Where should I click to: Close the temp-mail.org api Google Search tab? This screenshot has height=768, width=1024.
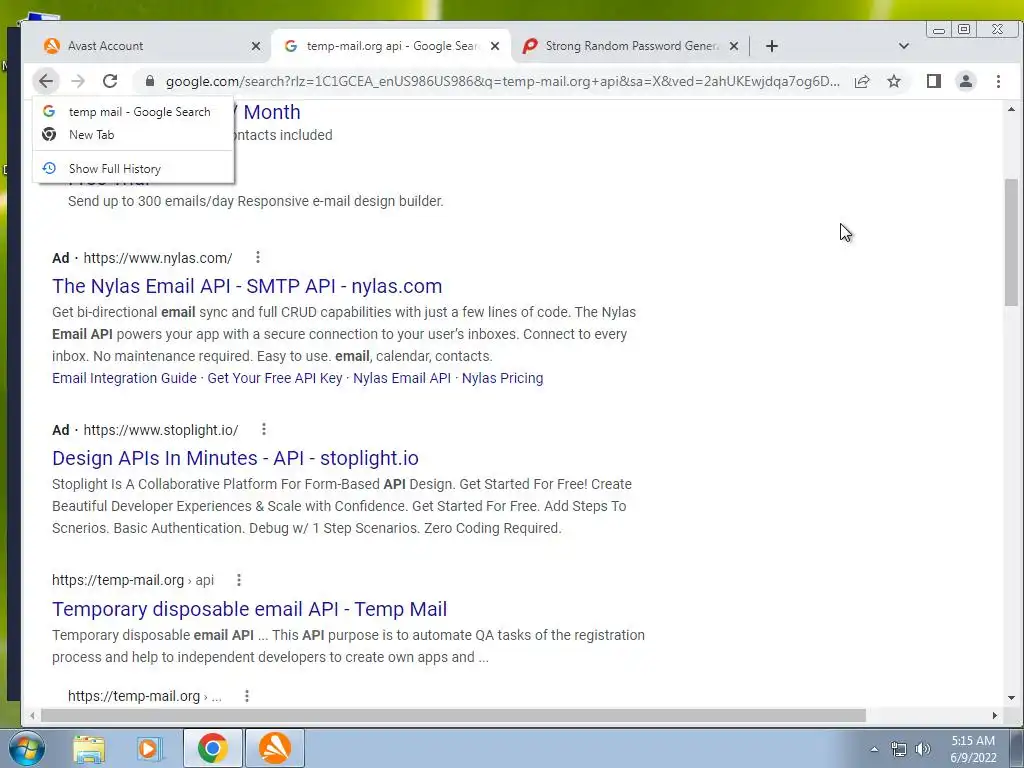tap(495, 46)
